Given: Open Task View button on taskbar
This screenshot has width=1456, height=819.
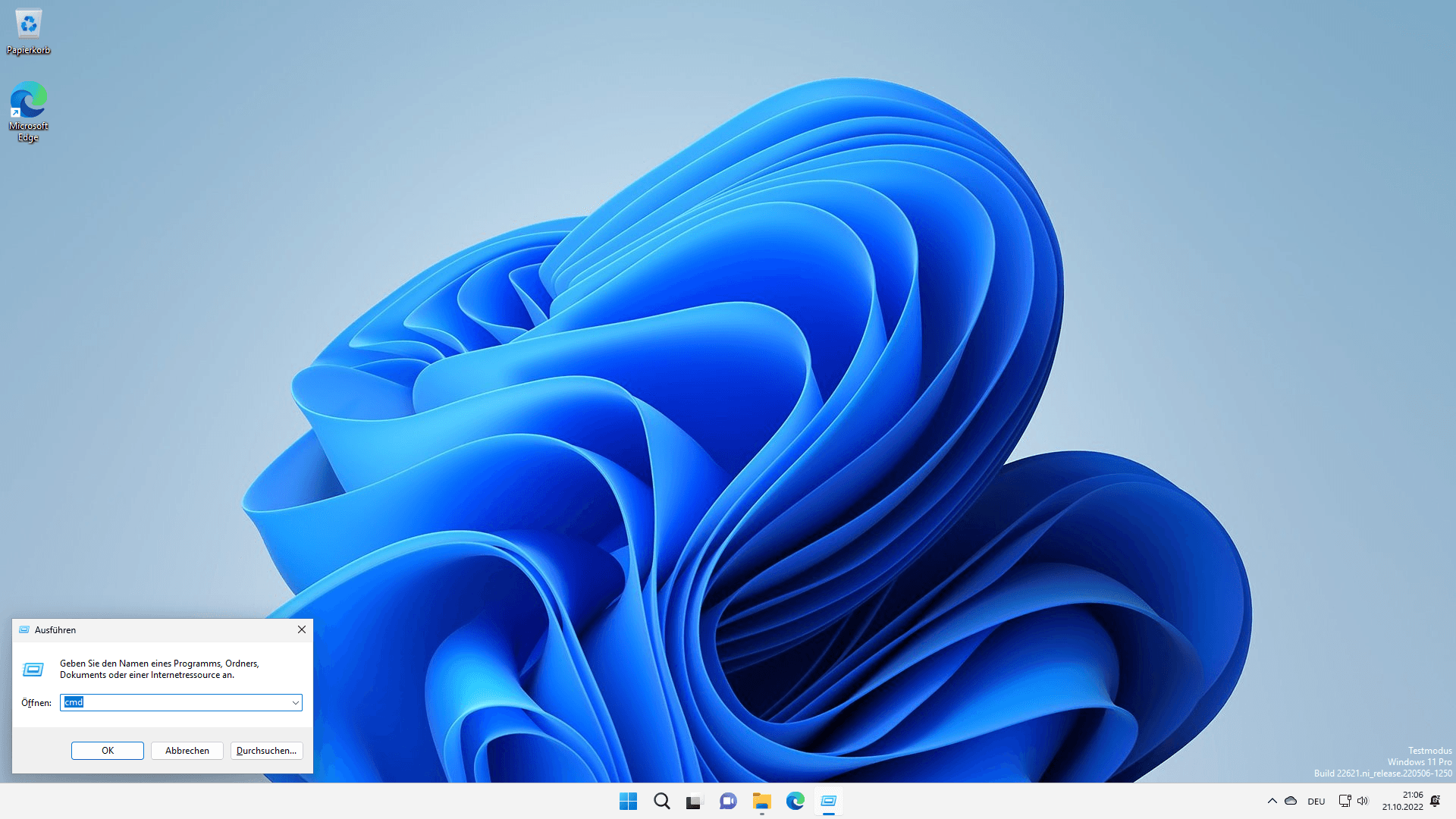Looking at the screenshot, I should coord(694,800).
